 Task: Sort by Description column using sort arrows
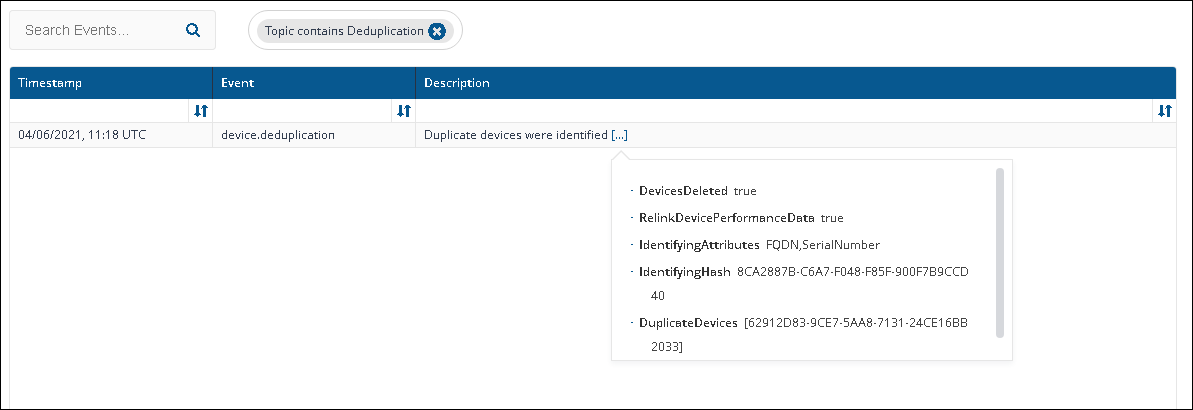tap(1163, 111)
